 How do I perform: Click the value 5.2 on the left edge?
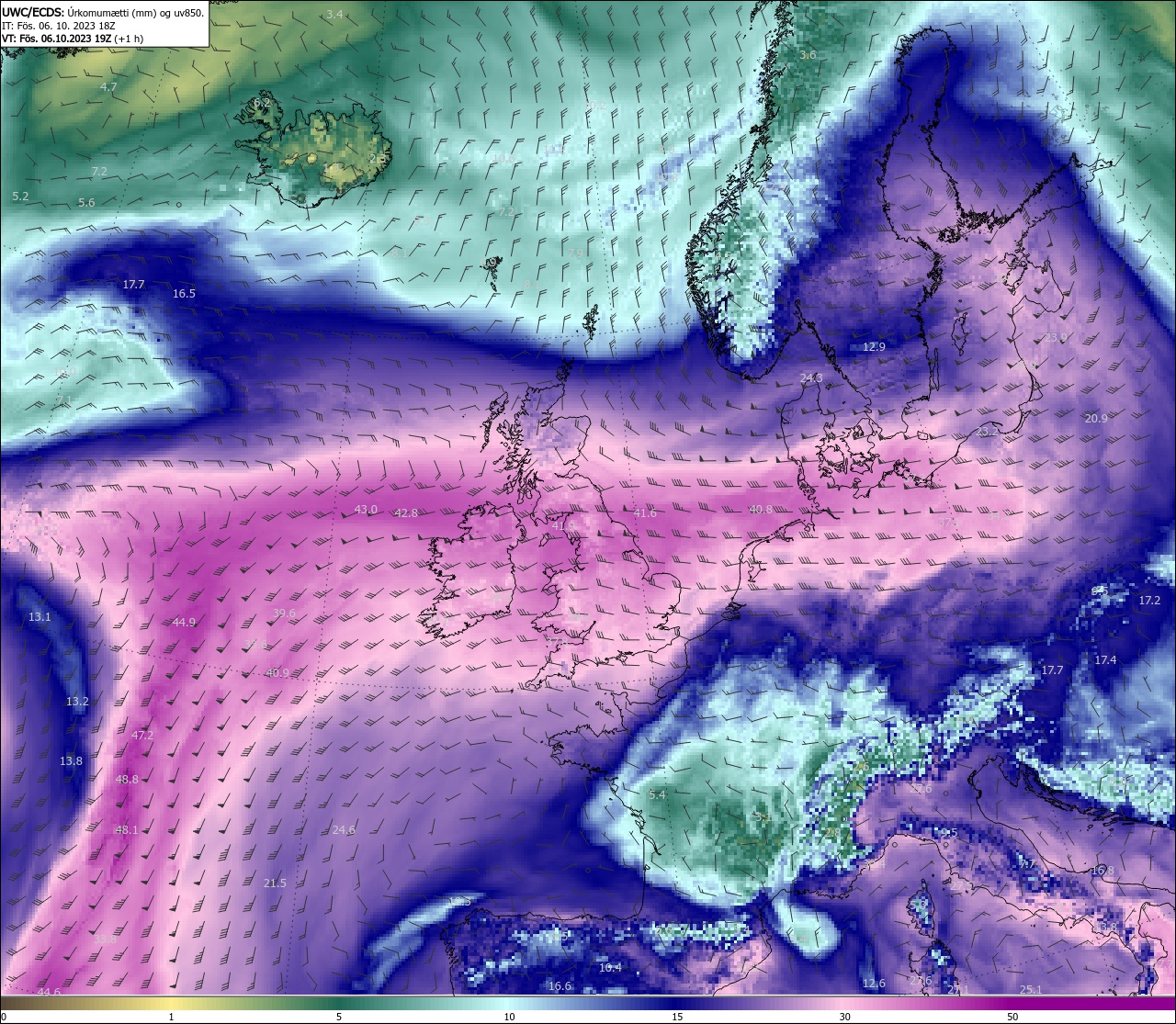click(20, 197)
